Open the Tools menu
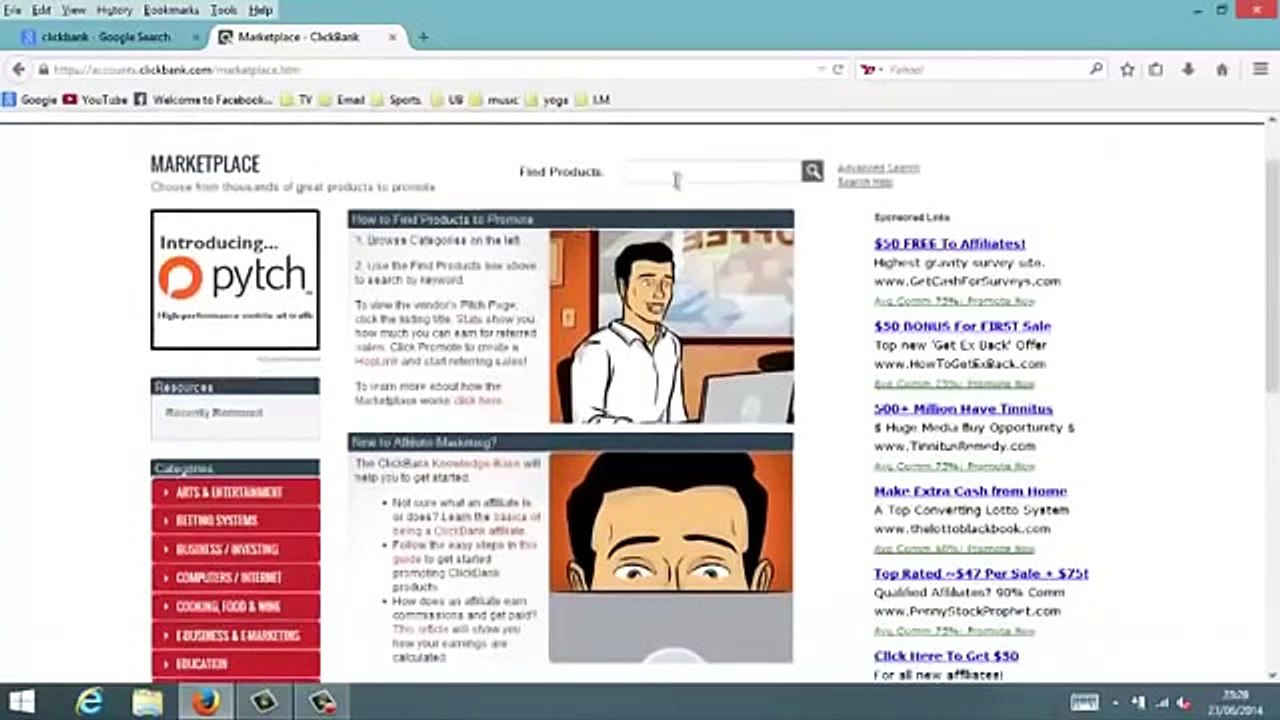Image resolution: width=1280 pixels, height=720 pixels. point(224,10)
